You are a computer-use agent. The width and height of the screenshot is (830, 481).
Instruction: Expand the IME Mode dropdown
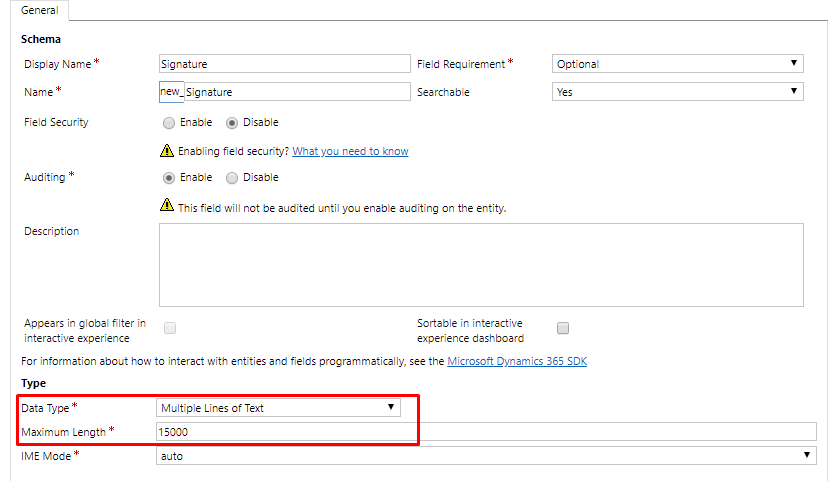tap(486, 456)
